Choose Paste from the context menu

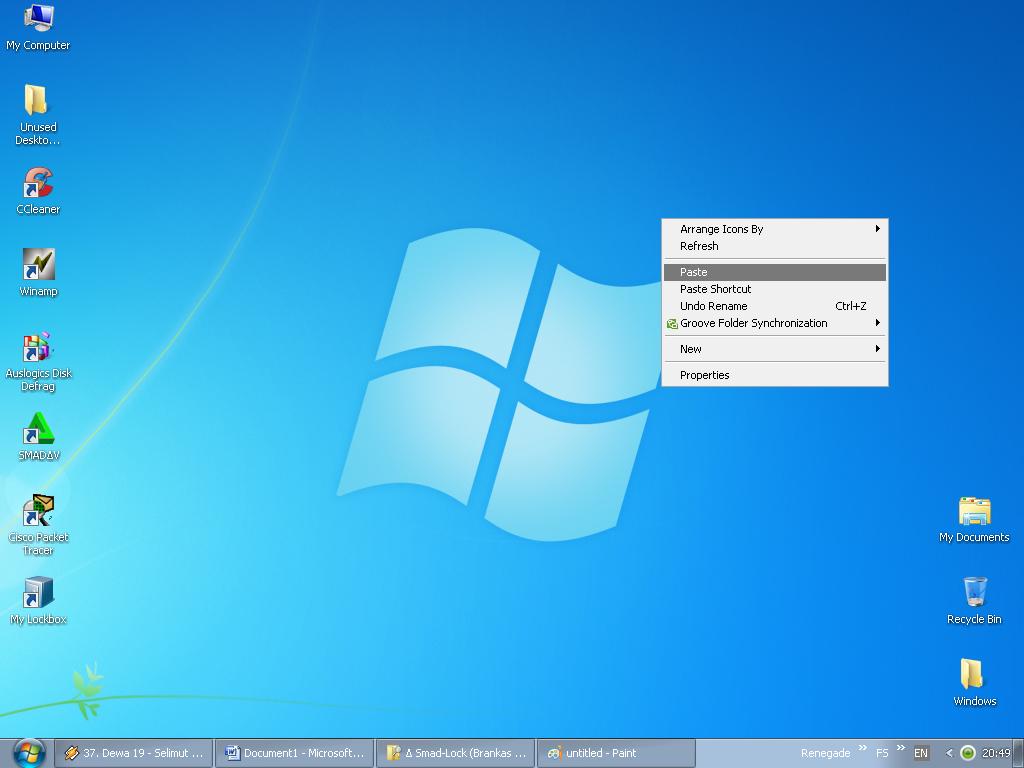pos(775,272)
